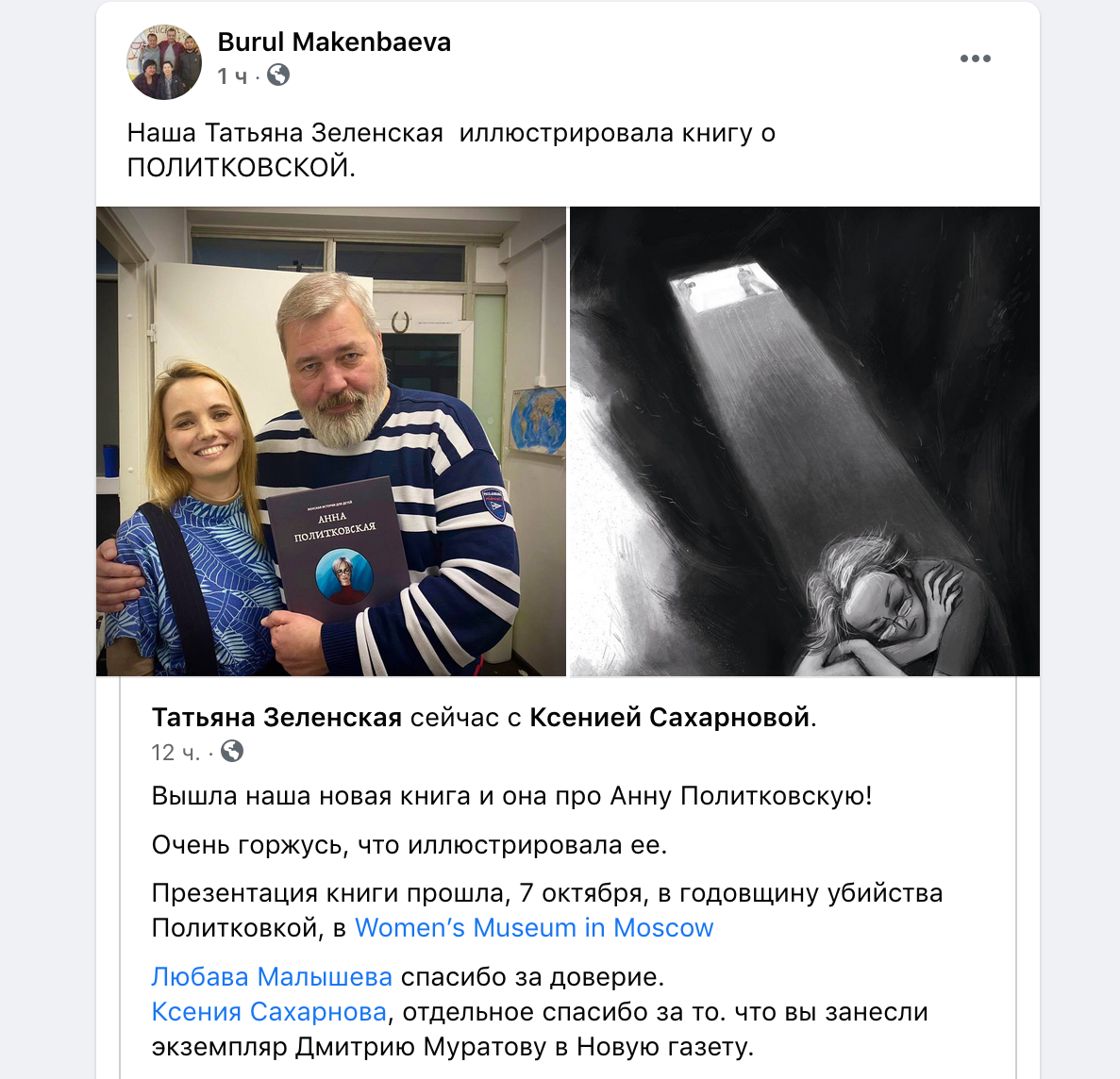Open the Burul Makenbaeva profile name link
The height and width of the screenshot is (1079, 1120).
pos(334,42)
